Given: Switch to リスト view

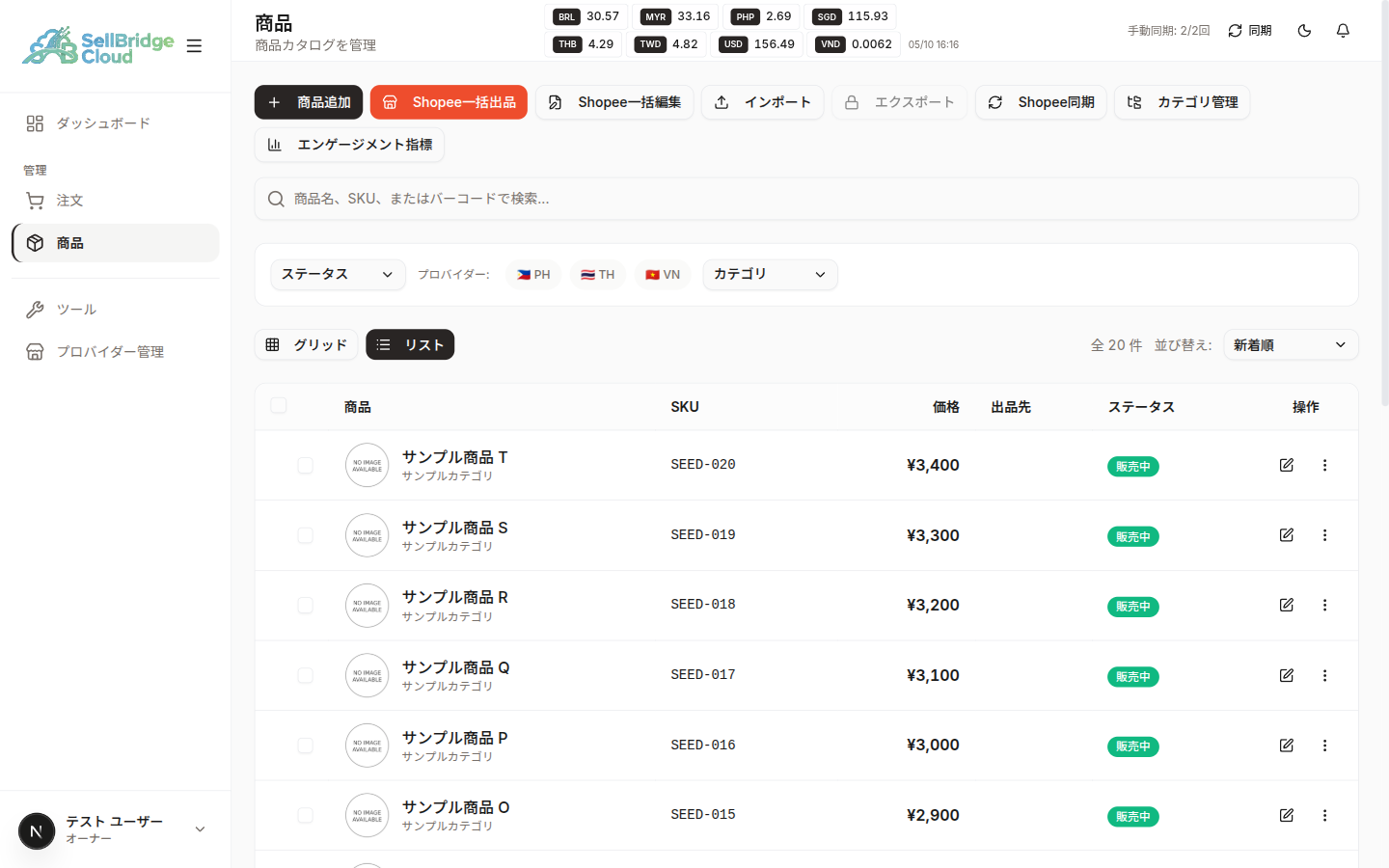Looking at the screenshot, I should (410, 345).
